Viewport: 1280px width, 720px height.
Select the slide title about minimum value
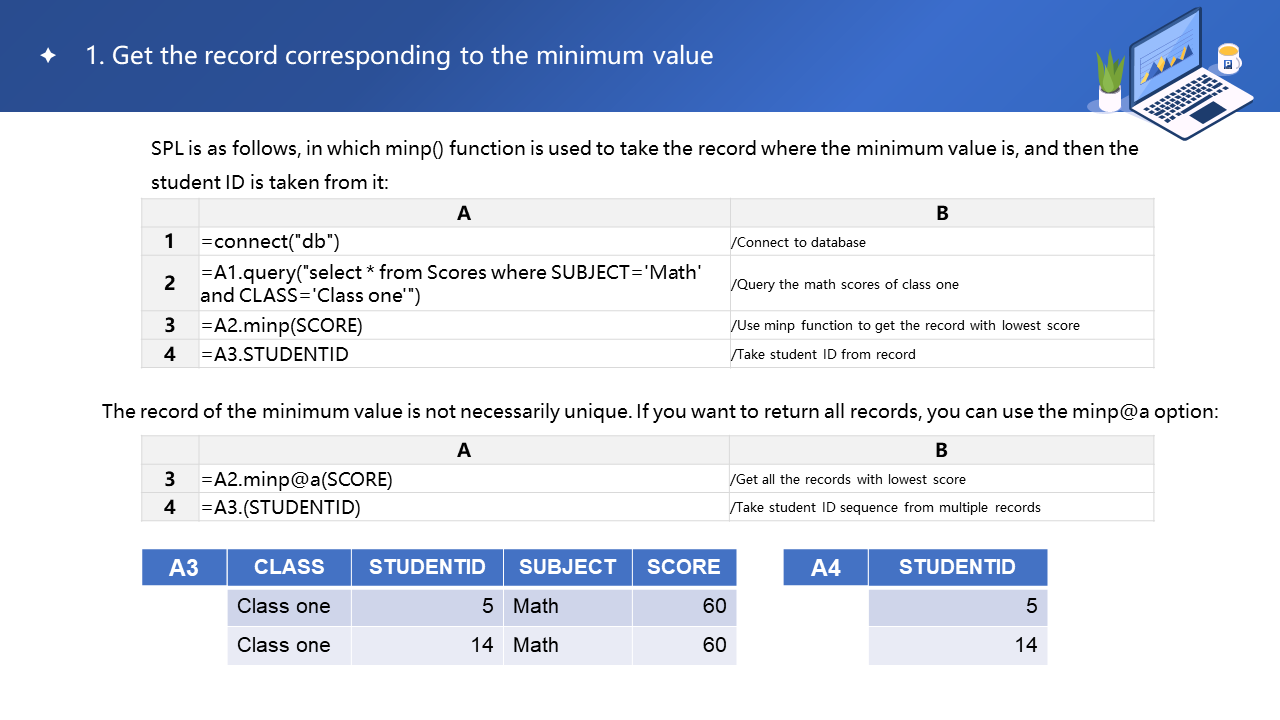[399, 55]
